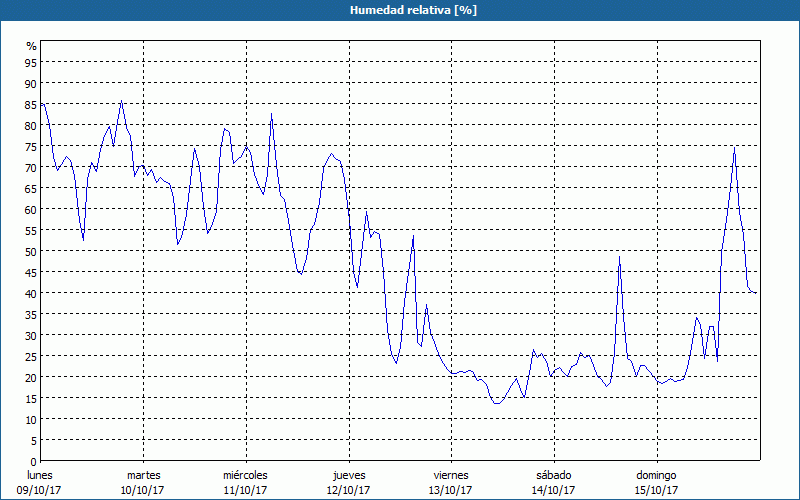Screen dimensions: 800x500
Task: Click the 95 value on the y-axis
Action: 31,62
